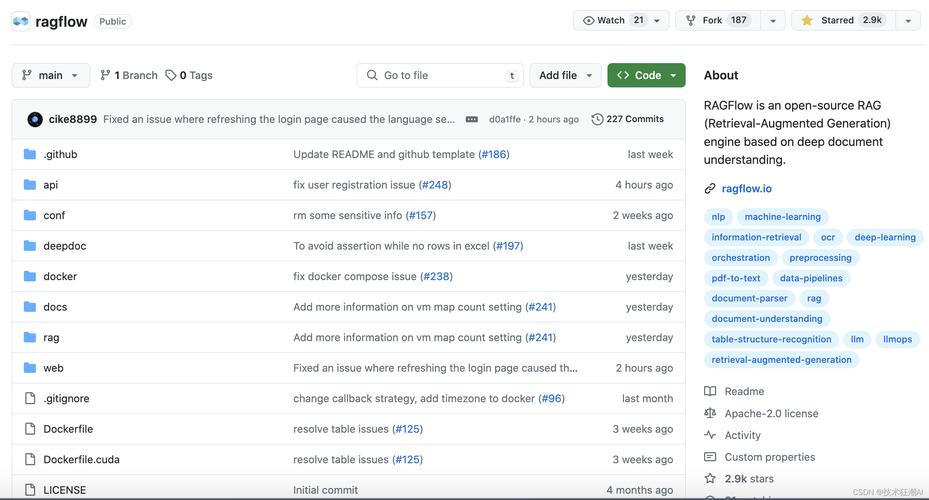929x500 pixels.
Task: Click the cike8899 username
Action: (x=72, y=119)
